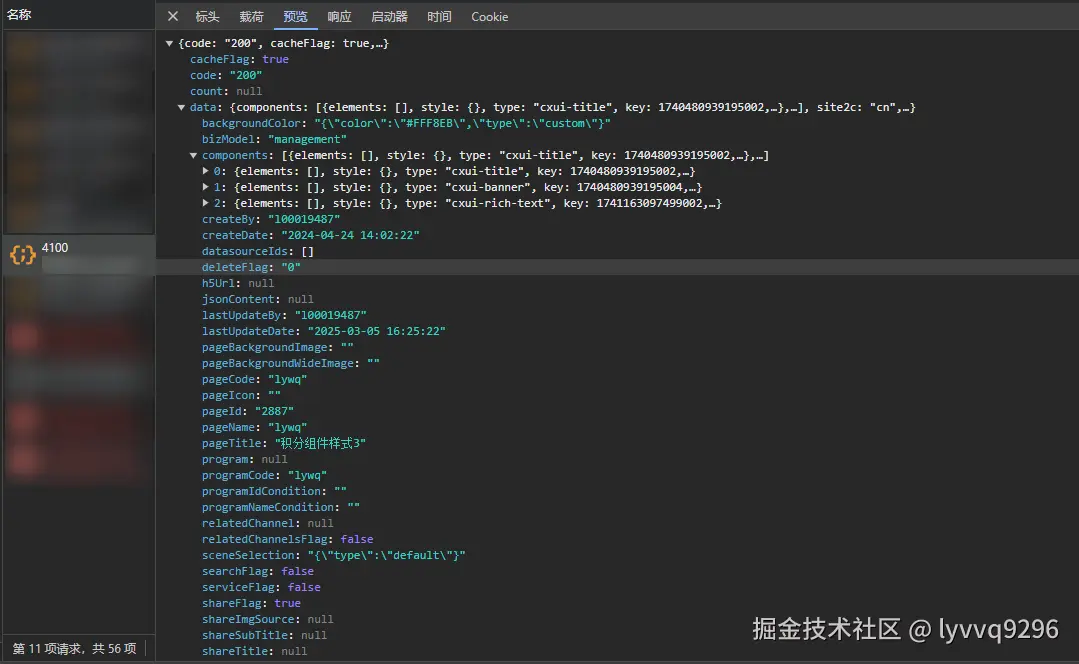The image size is (1079, 664).
Task: Collapse the root JSON object
Action: (169, 43)
